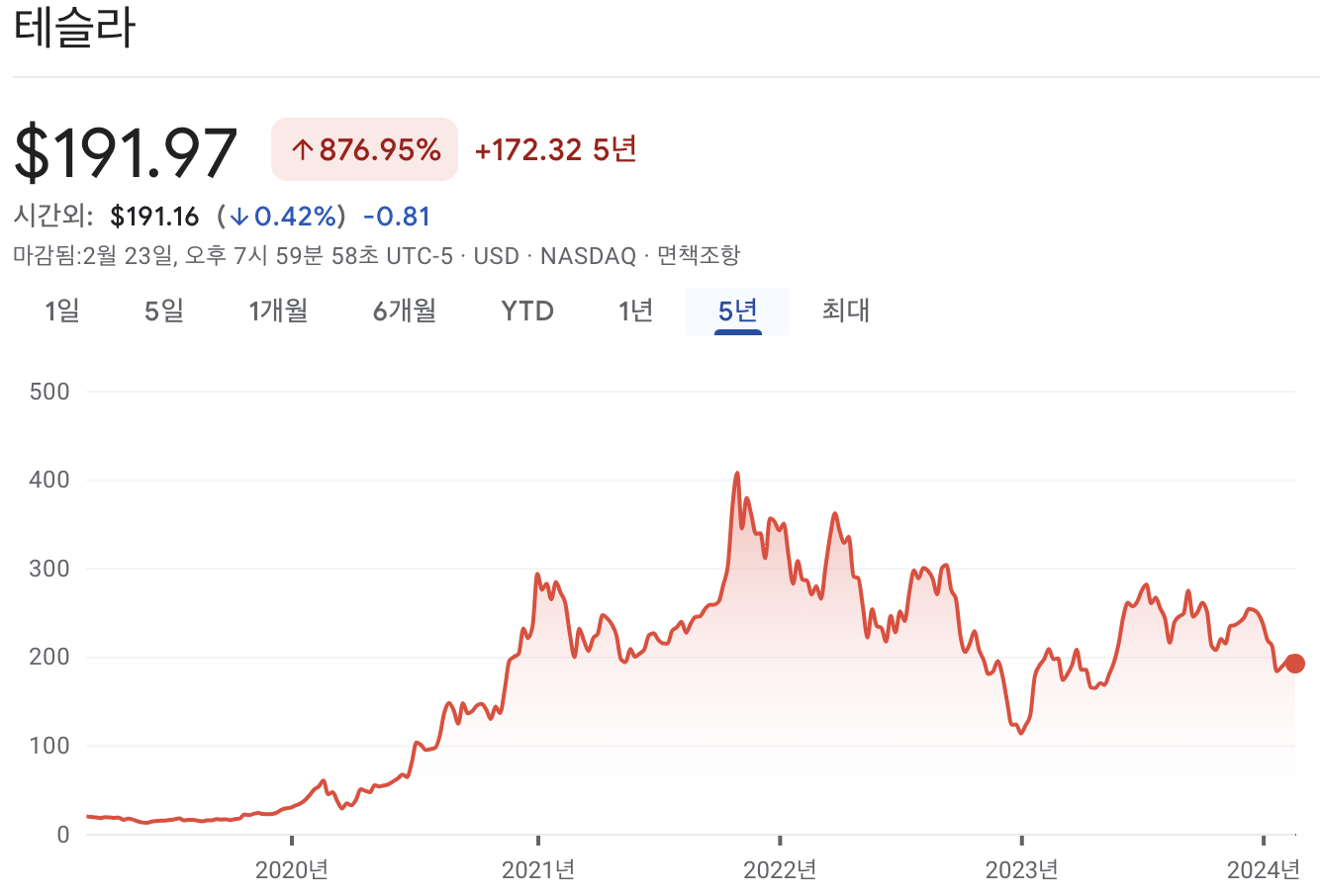
Task: Switch to the 1일 chart view
Action: [63, 311]
